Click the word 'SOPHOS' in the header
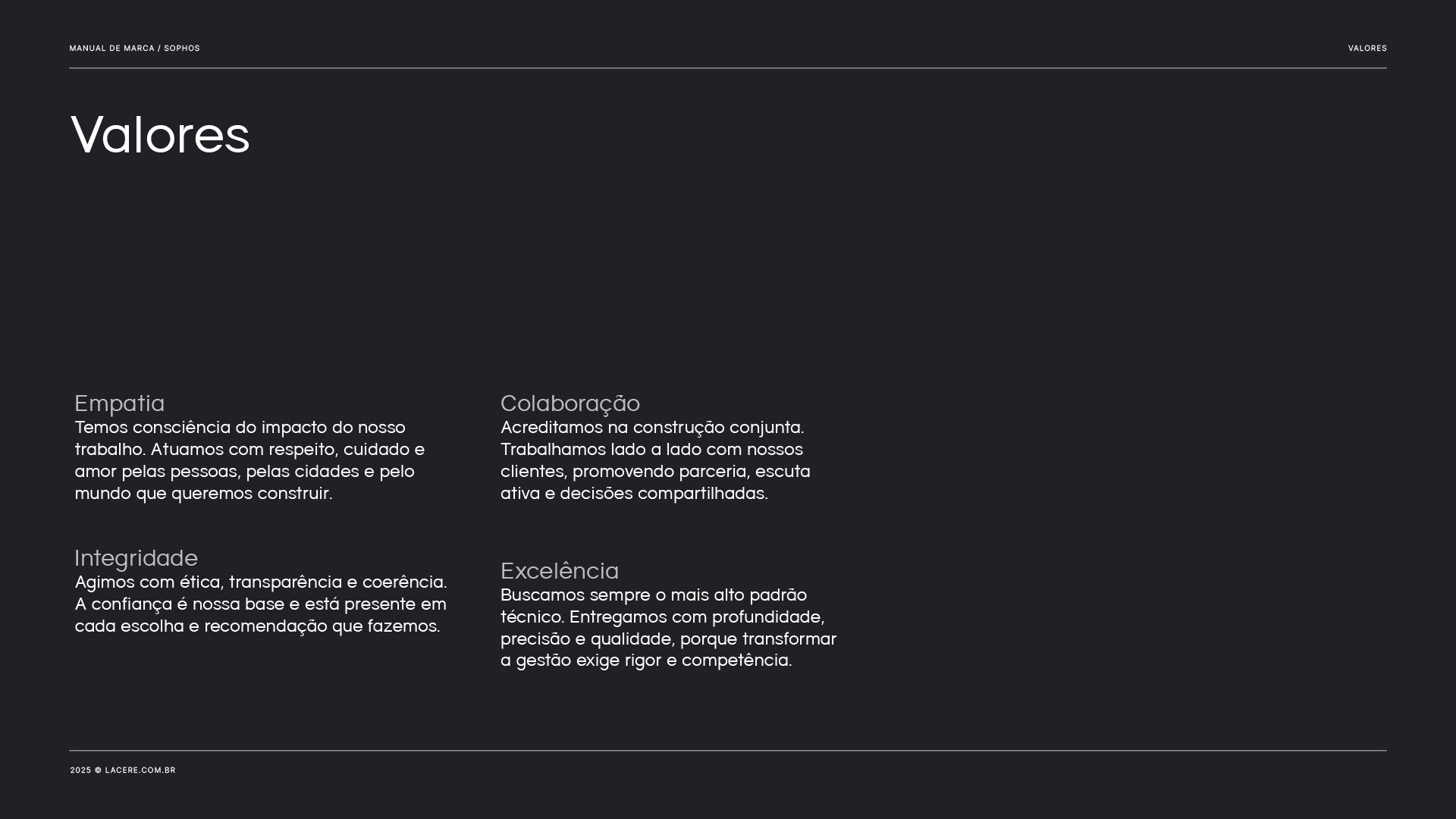The width and height of the screenshot is (1456, 819). pos(182,49)
